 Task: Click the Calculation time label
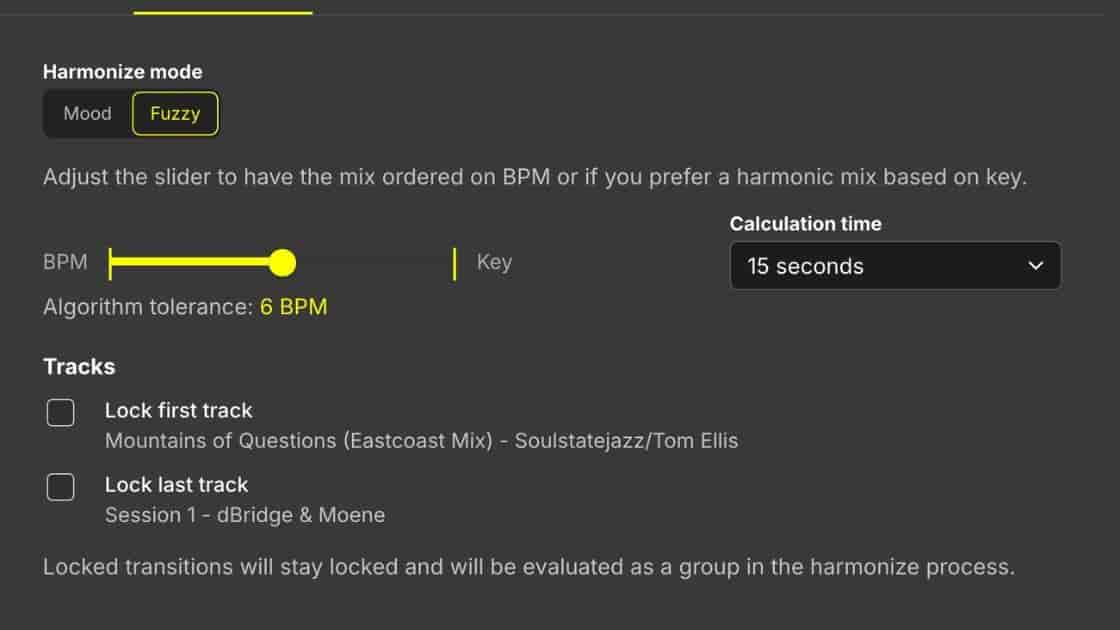[806, 223]
